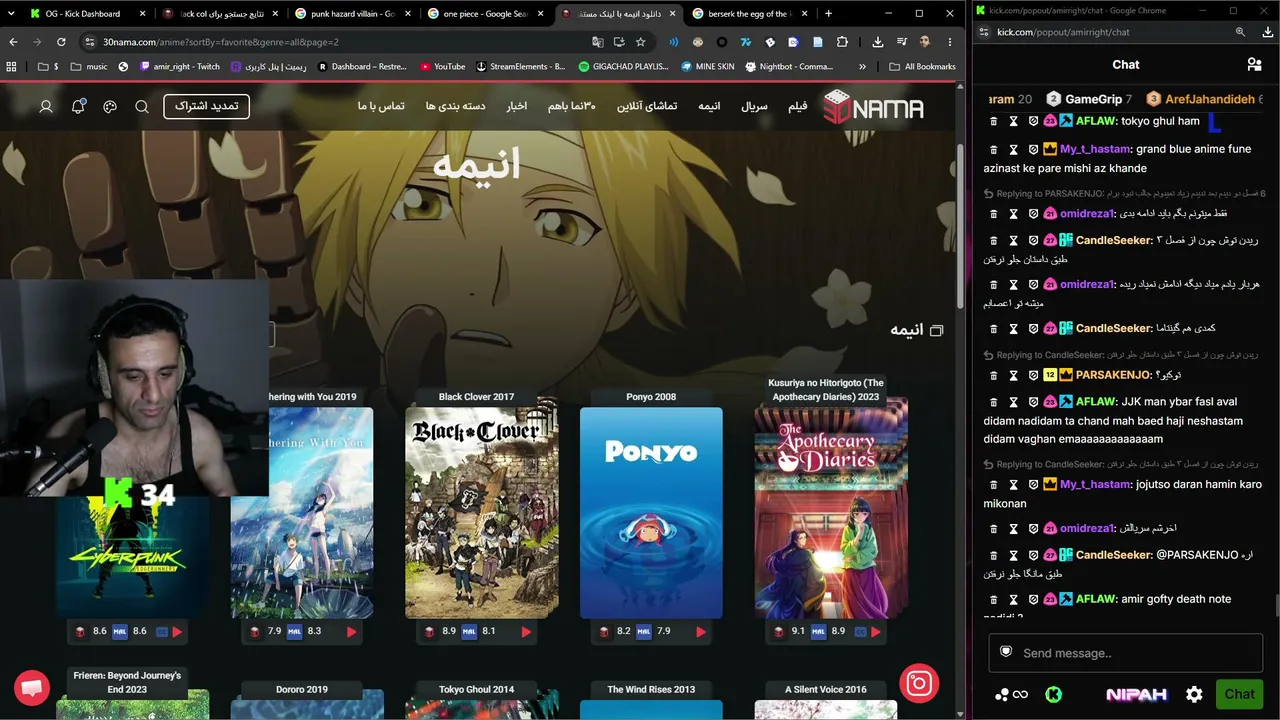The height and width of the screenshot is (720, 1280).
Task: Click the 30NAMA logo
Action: pos(874,107)
